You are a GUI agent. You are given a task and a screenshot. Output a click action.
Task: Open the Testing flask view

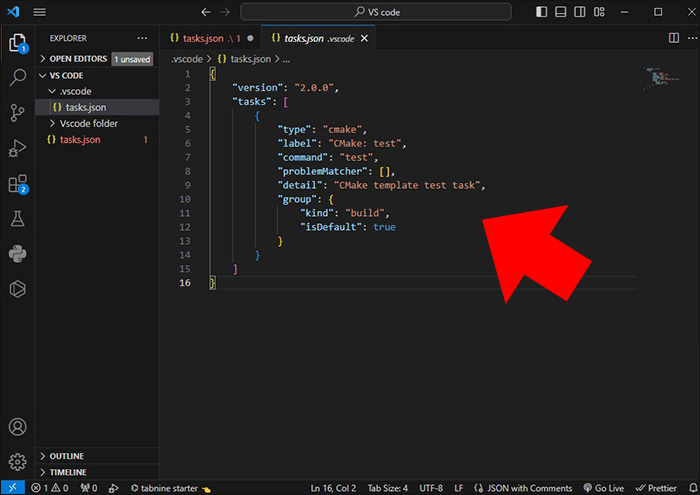click(17, 219)
